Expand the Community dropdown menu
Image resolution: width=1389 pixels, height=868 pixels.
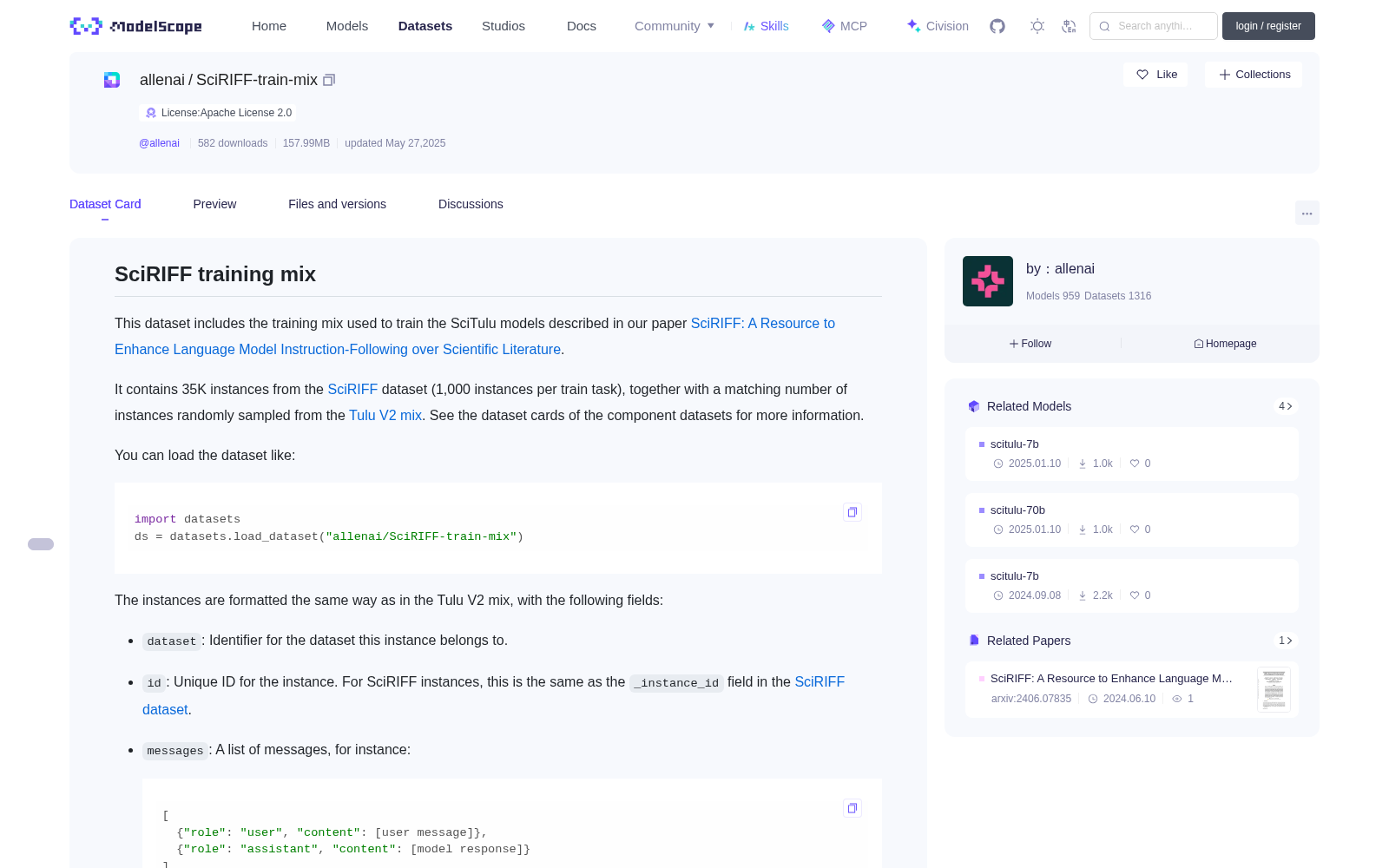(675, 26)
